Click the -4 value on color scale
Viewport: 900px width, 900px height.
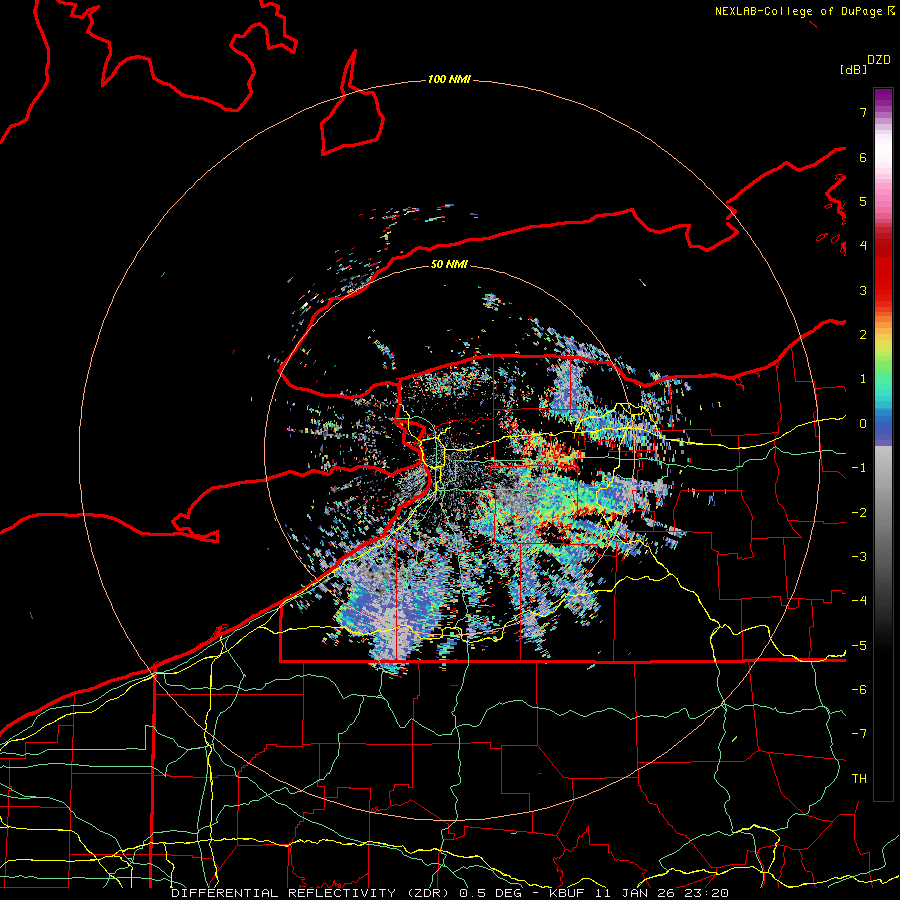coord(859,601)
